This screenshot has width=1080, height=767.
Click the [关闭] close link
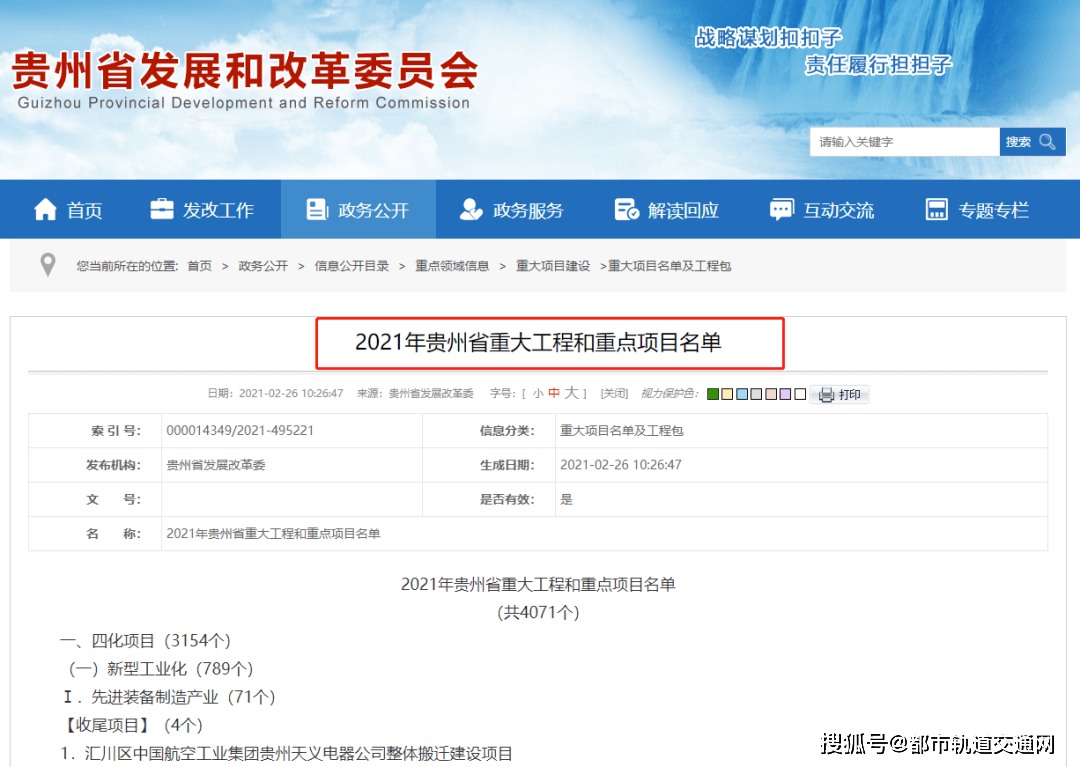614,394
